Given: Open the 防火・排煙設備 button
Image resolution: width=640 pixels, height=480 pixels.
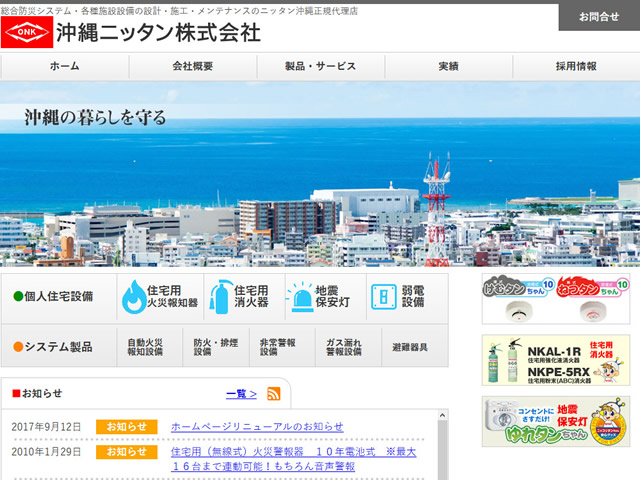Looking at the screenshot, I should click(216, 347).
